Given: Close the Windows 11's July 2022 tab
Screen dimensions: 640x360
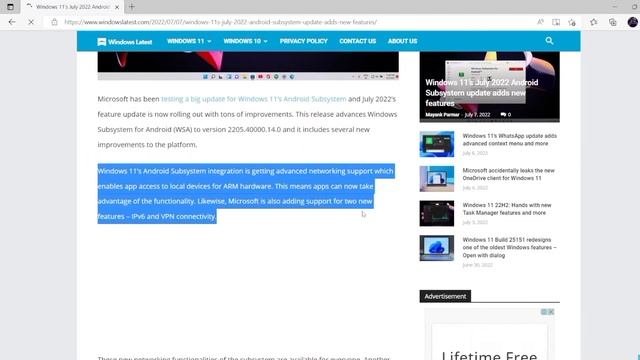Looking at the screenshot, I should pyautogui.click(x=117, y=7).
